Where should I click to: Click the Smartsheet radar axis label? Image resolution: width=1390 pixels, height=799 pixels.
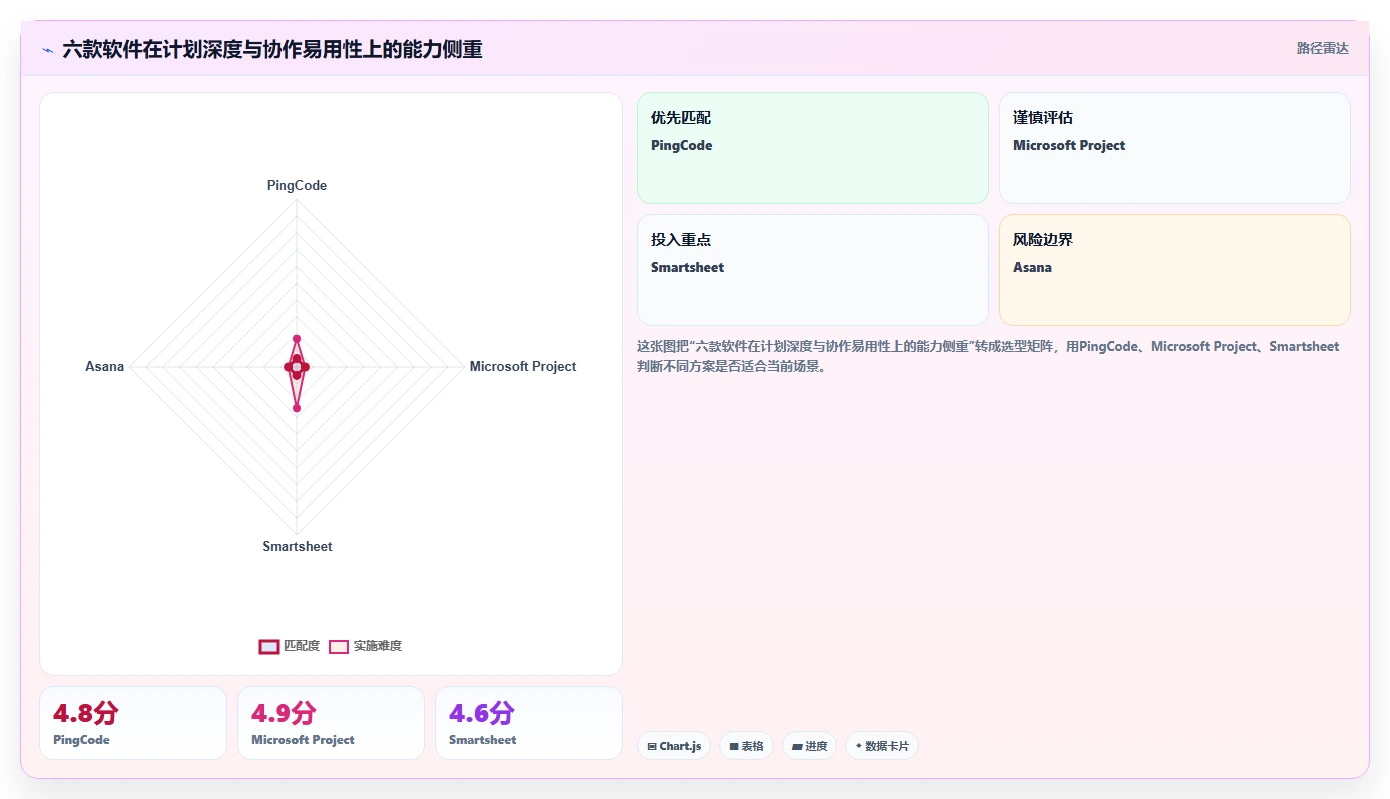(297, 546)
